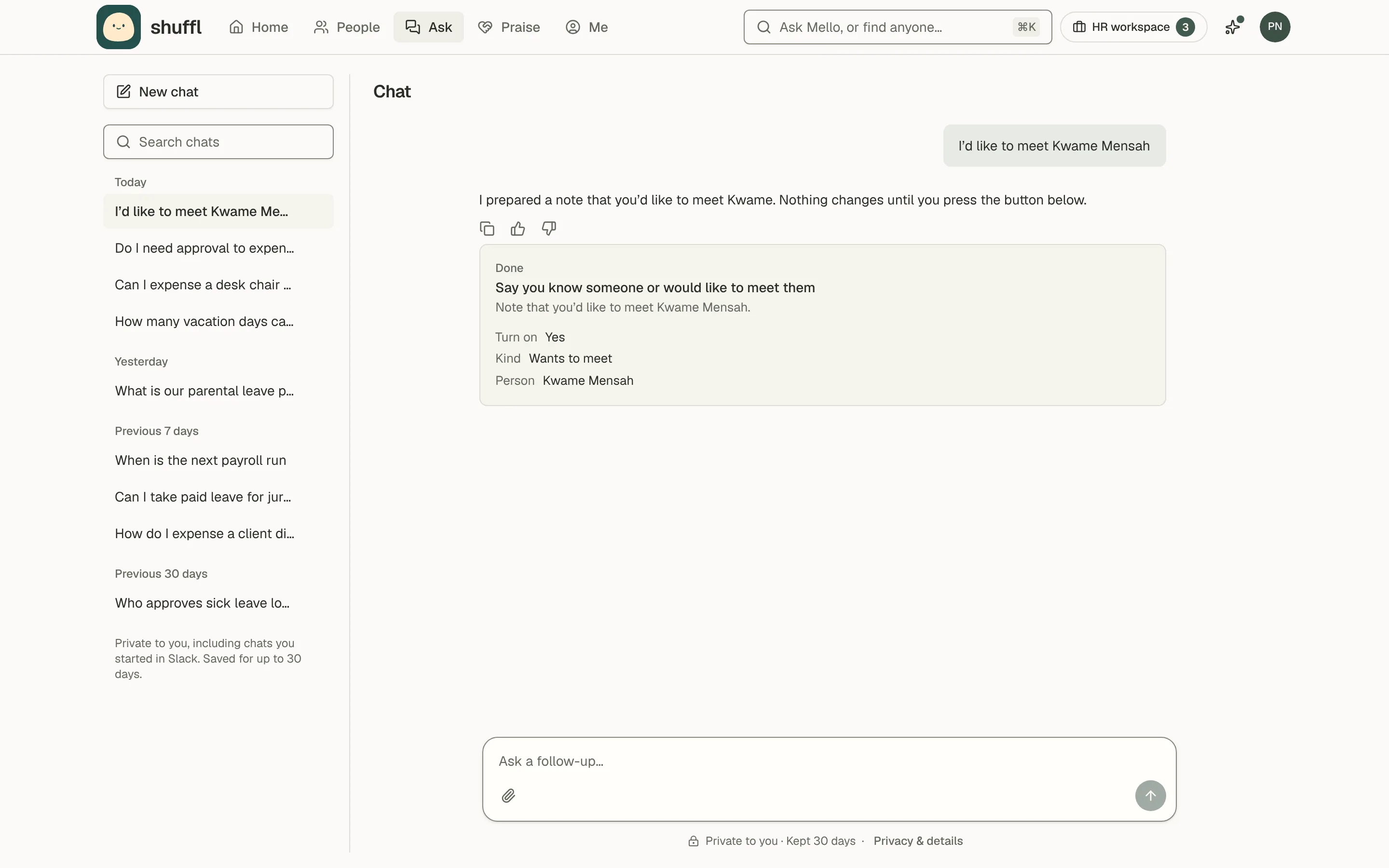
Task: Switch to the Ask tab
Action: [x=428, y=27]
